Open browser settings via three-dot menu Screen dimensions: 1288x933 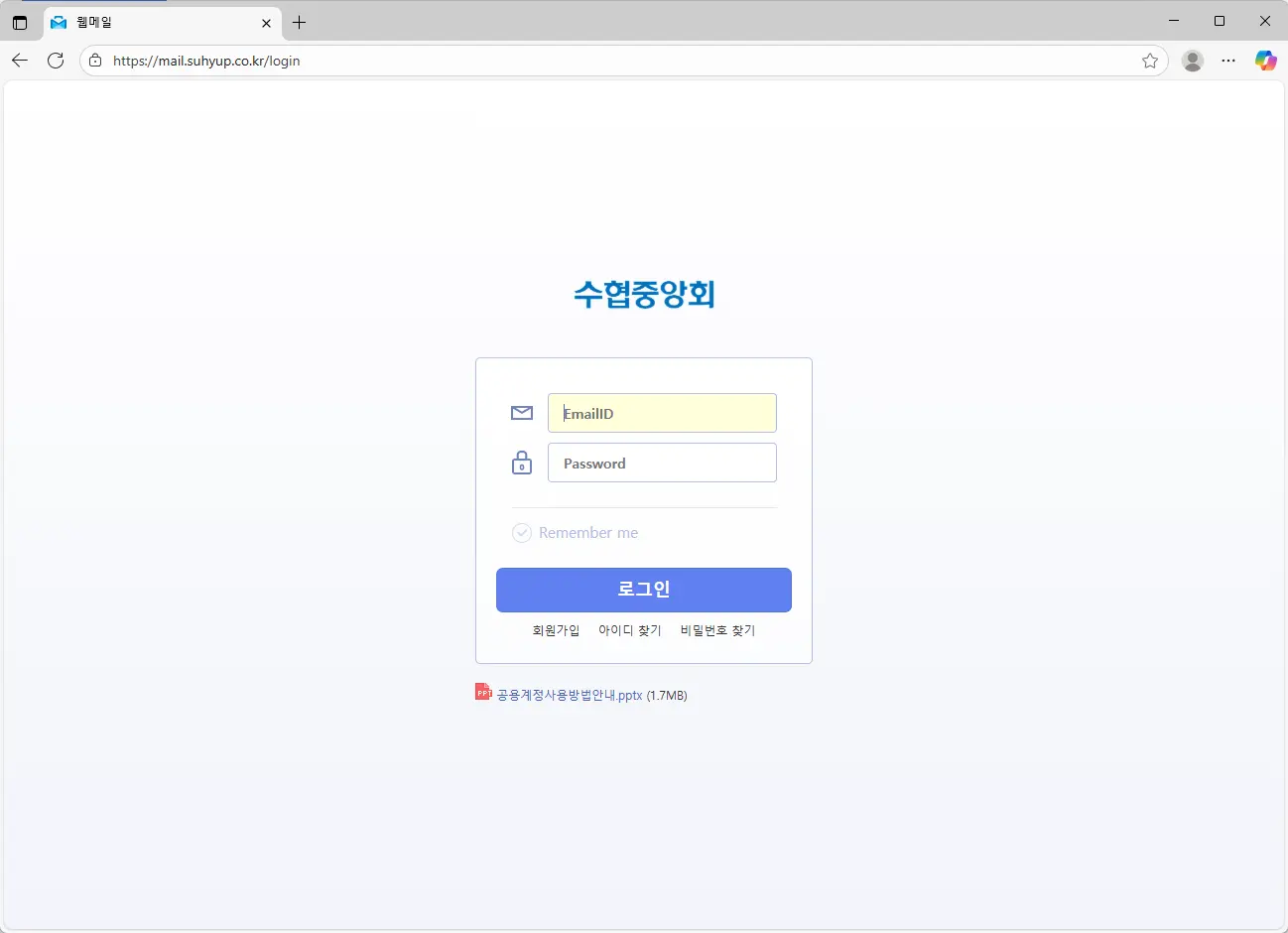click(1228, 61)
